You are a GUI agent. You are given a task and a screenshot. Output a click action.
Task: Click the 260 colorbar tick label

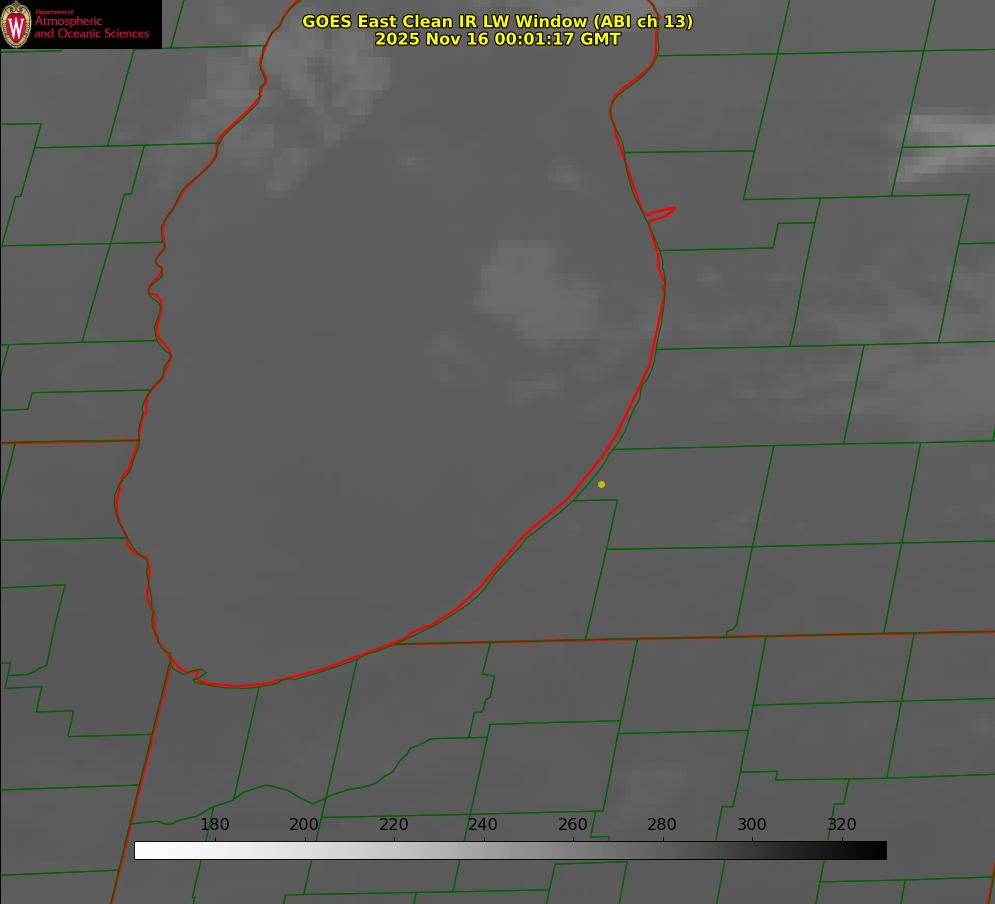573,825
